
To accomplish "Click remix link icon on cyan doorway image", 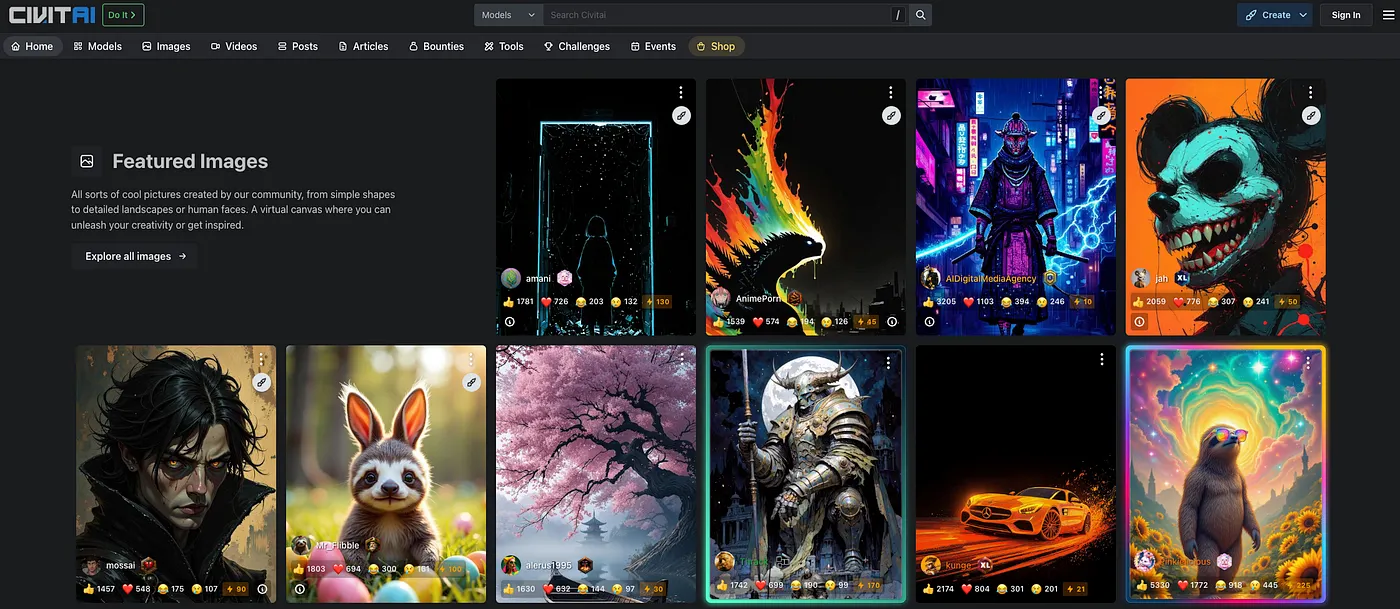I will (x=681, y=116).
